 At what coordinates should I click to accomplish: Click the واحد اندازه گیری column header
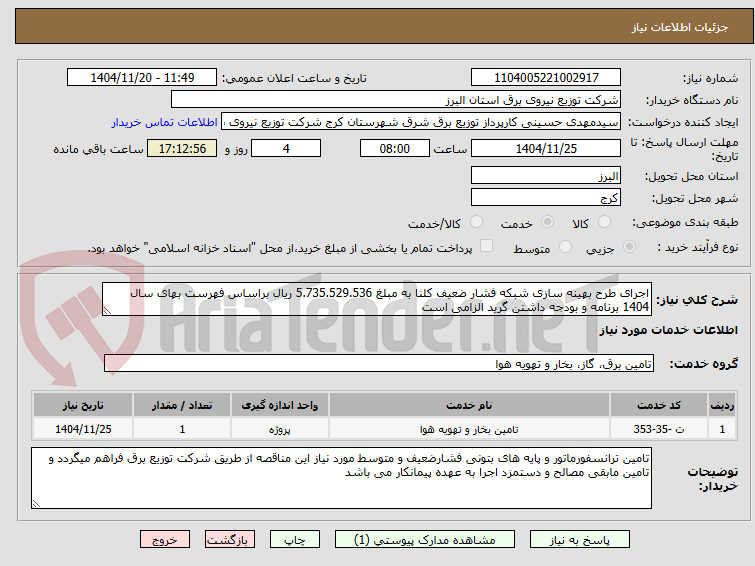tap(280, 405)
